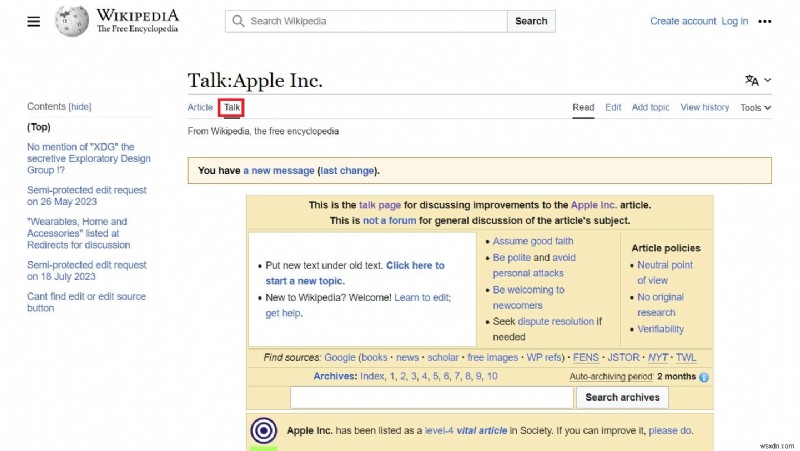Click the 'dispute resolution' link
Image resolution: width=800 pixels, height=451 pixels.
[x=556, y=321]
